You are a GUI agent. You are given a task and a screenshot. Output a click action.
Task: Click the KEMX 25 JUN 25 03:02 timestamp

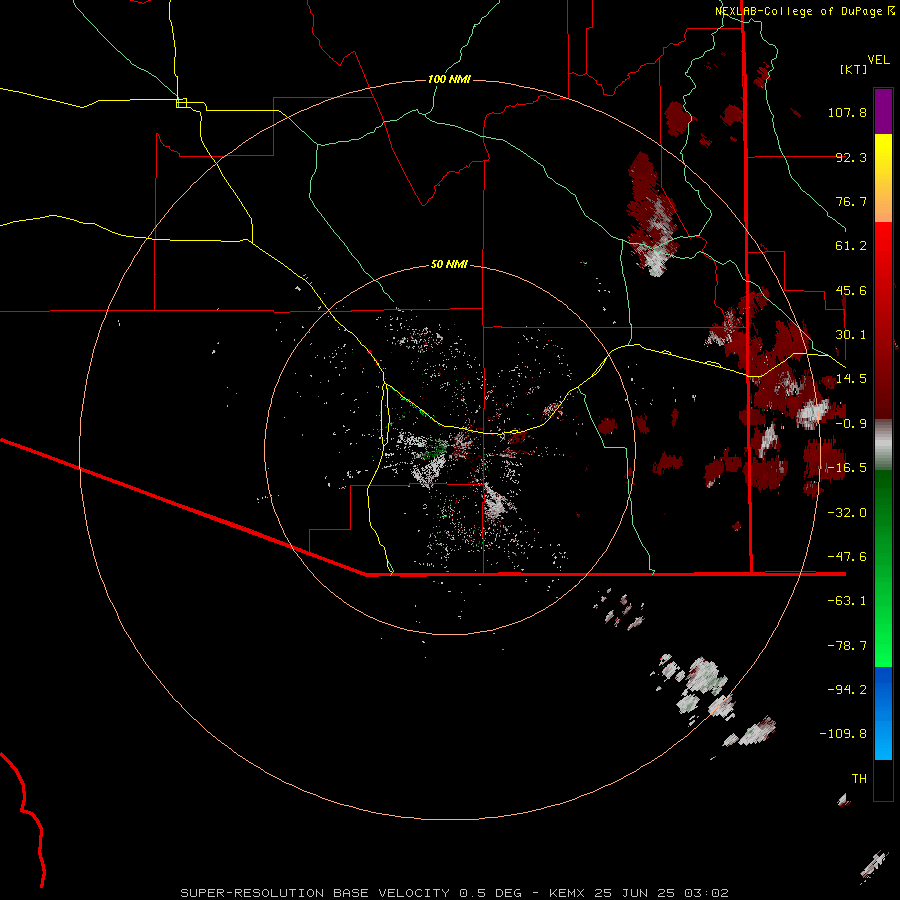tap(639, 893)
